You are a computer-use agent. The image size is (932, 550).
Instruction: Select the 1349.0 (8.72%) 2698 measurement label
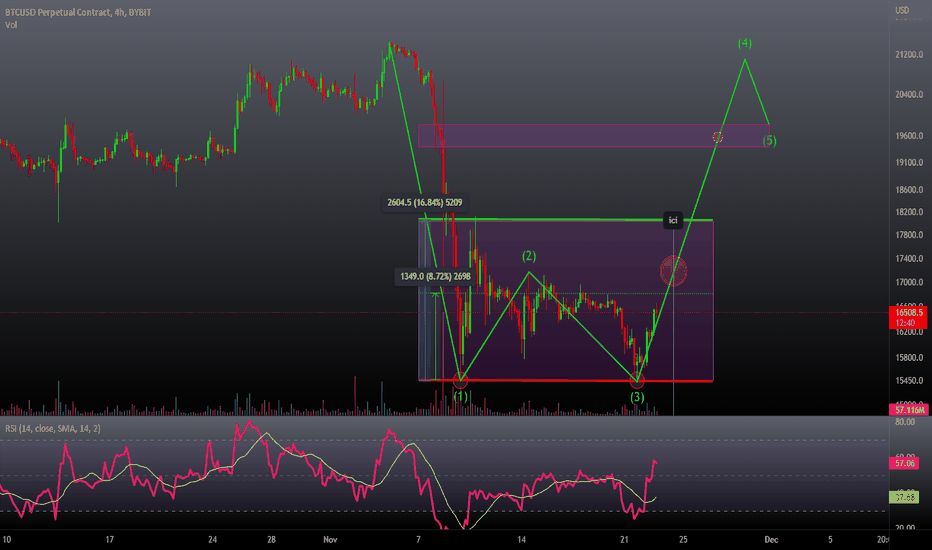point(435,276)
